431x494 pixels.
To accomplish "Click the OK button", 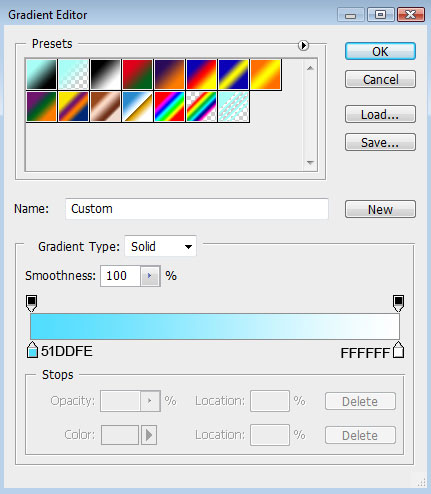I will click(380, 51).
